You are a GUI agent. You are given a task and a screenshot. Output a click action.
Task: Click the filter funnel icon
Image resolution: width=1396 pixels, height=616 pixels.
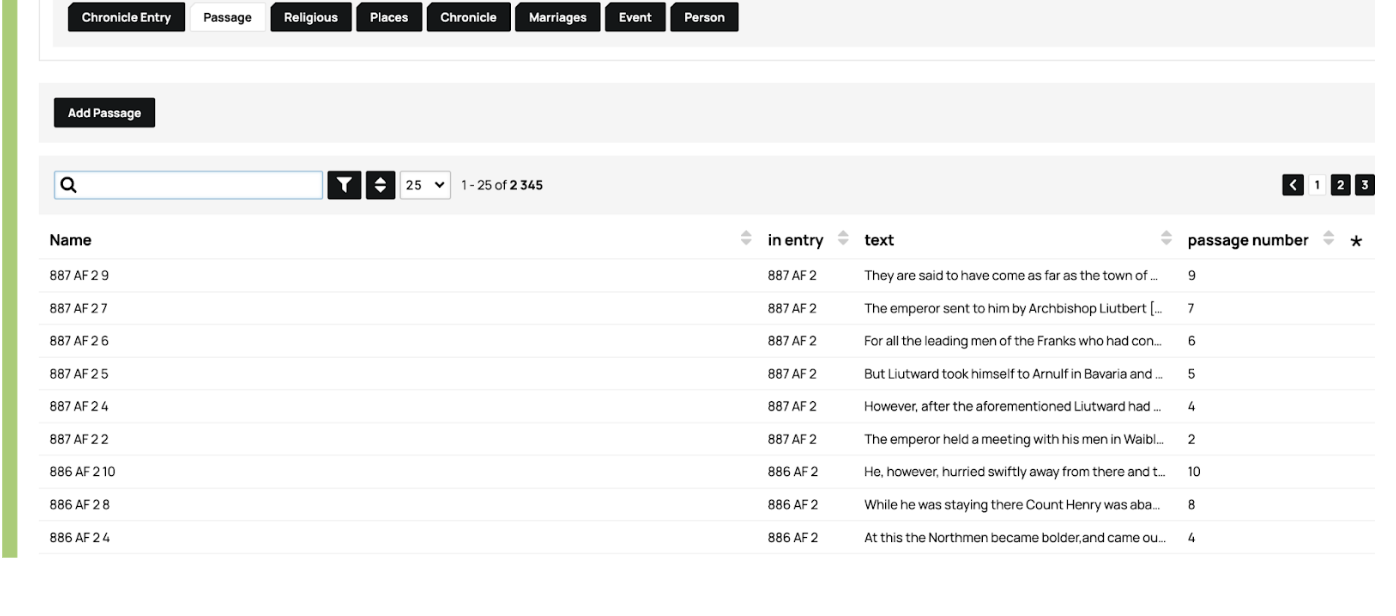click(344, 185)
